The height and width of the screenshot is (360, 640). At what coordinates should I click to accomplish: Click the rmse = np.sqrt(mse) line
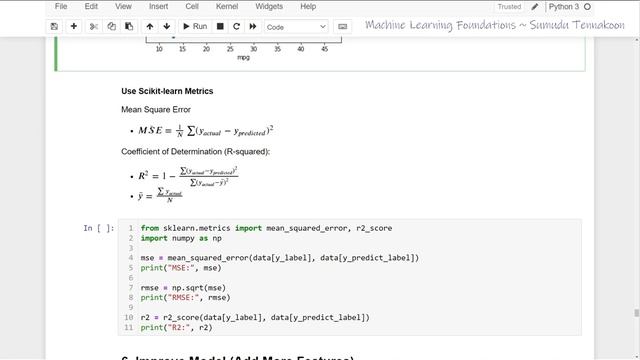coord(183,288)
